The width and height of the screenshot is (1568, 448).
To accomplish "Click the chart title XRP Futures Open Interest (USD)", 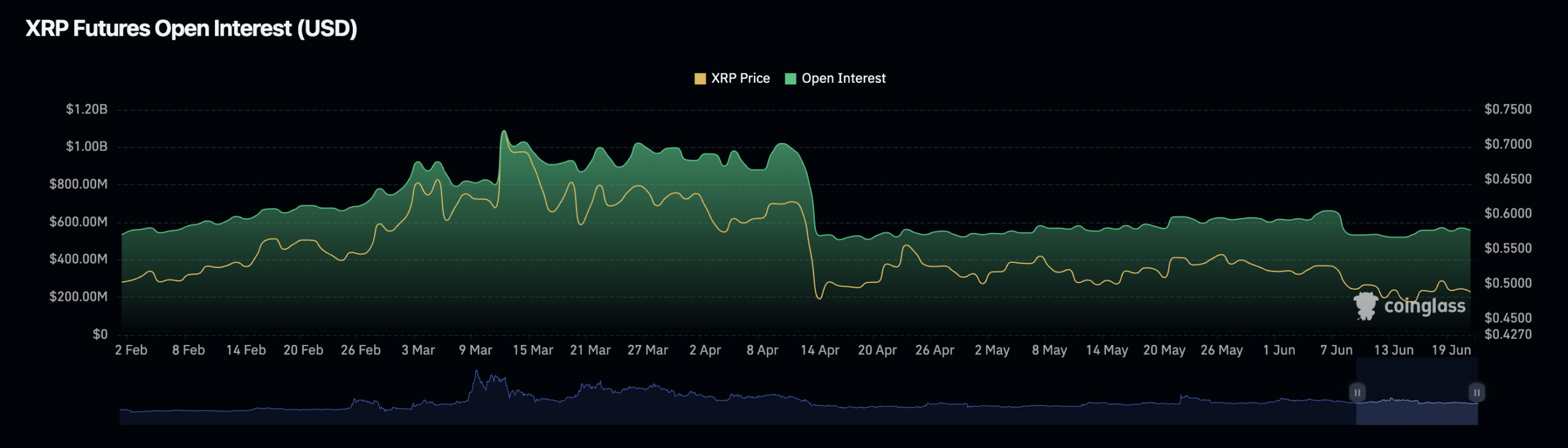I will click(191, 29).
